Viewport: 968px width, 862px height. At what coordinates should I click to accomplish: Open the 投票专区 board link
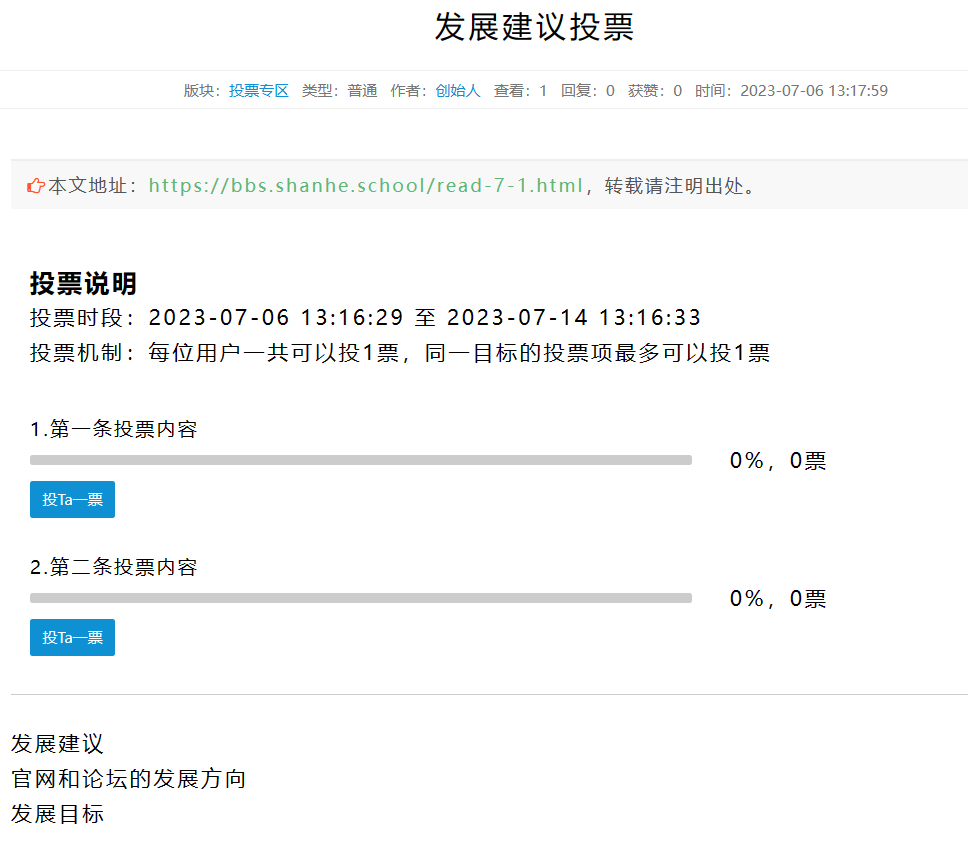point(259,91)
